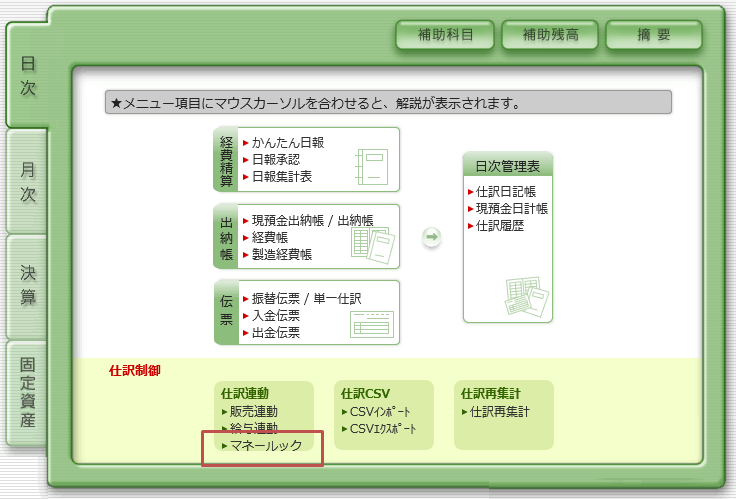The height and width of the screenshot is (499, 736).
Task: Open the 補助科目 button
Action: pyautogui.click(x=445, y=35)
